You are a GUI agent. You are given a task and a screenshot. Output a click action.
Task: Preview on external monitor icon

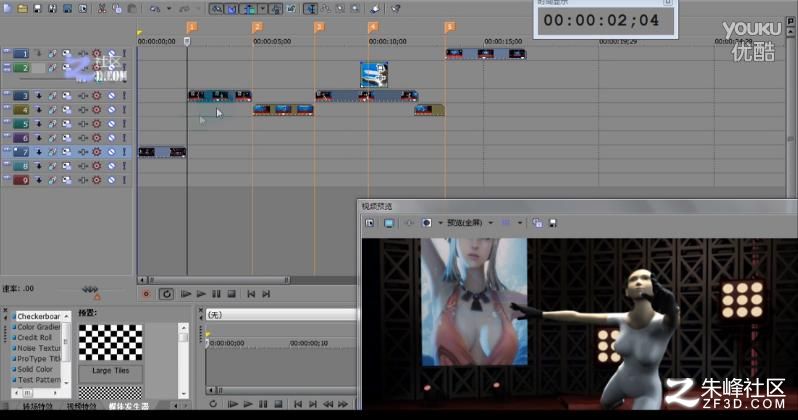point(389,223)
